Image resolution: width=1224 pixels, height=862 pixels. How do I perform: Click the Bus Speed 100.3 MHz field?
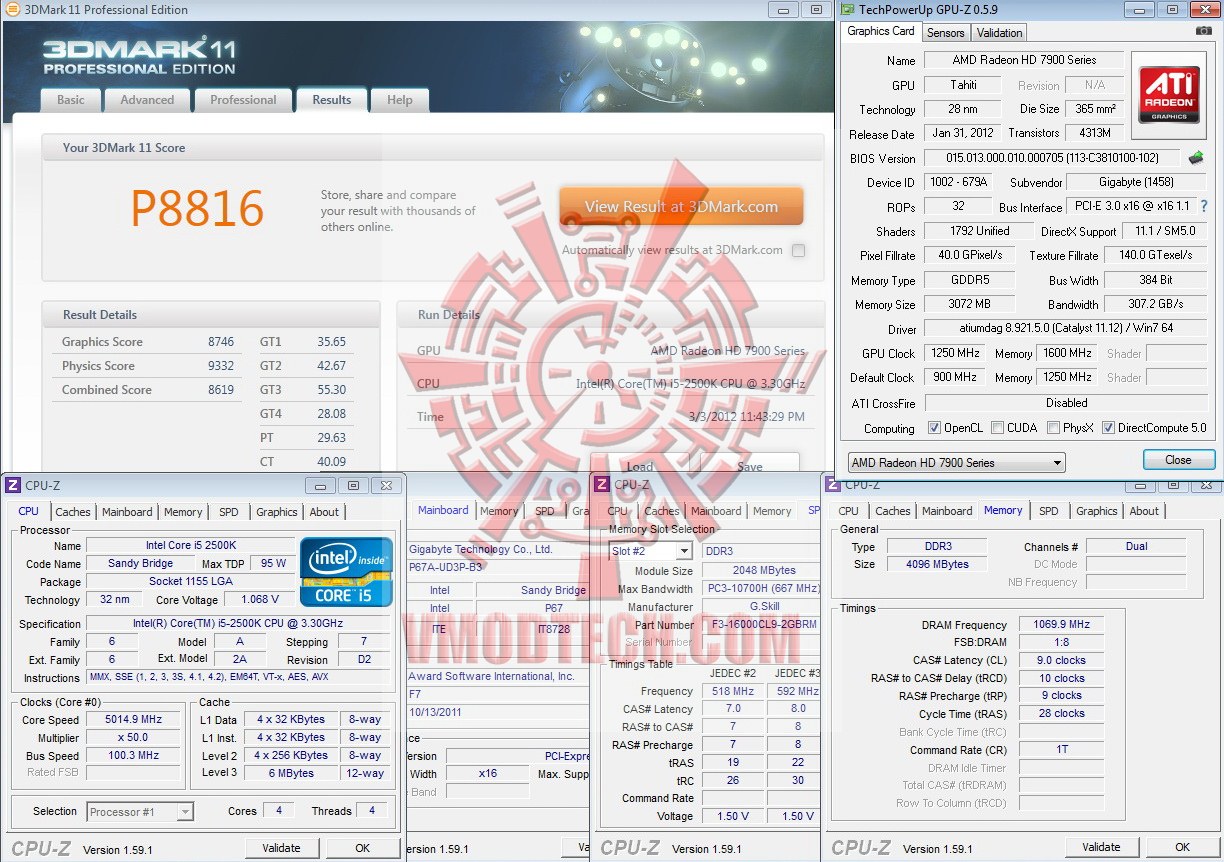[x=134, y=756]
